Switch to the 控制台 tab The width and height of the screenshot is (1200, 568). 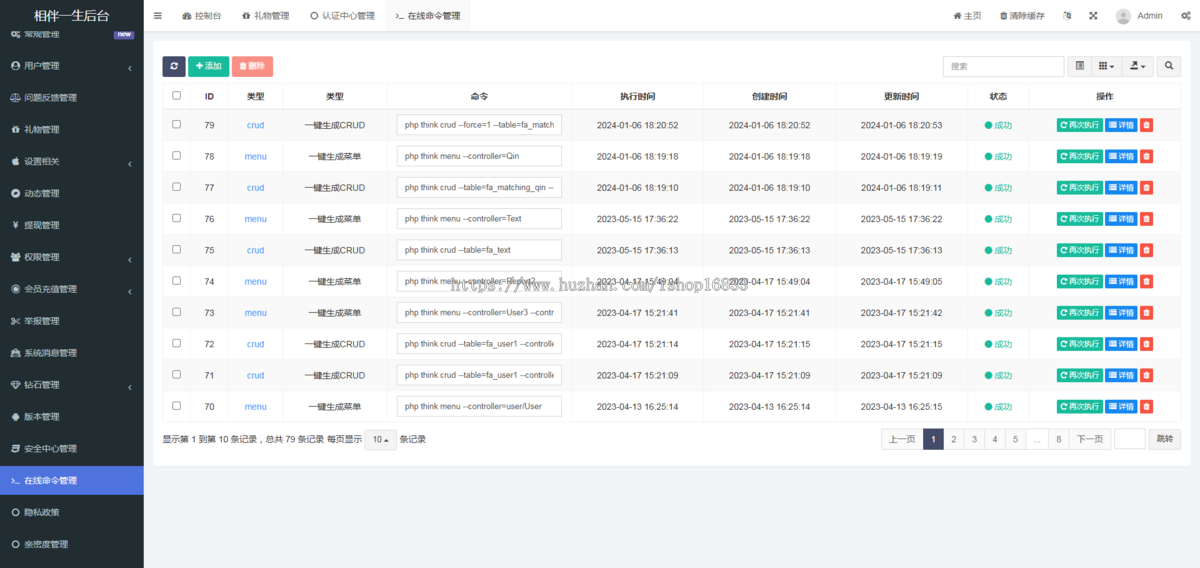tap(202, 16)
